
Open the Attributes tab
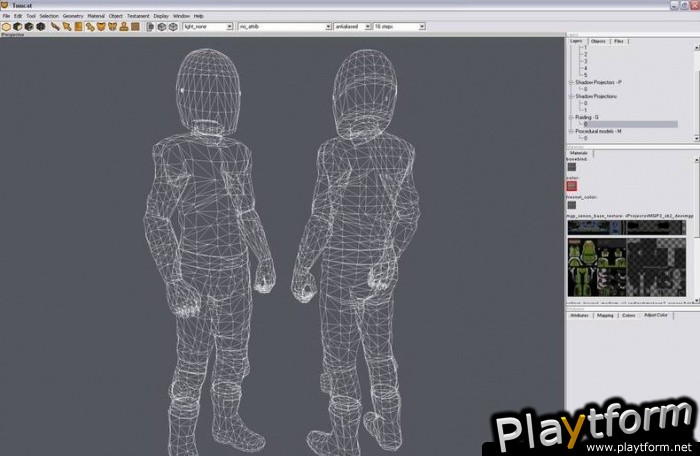[x=579, y=316]
